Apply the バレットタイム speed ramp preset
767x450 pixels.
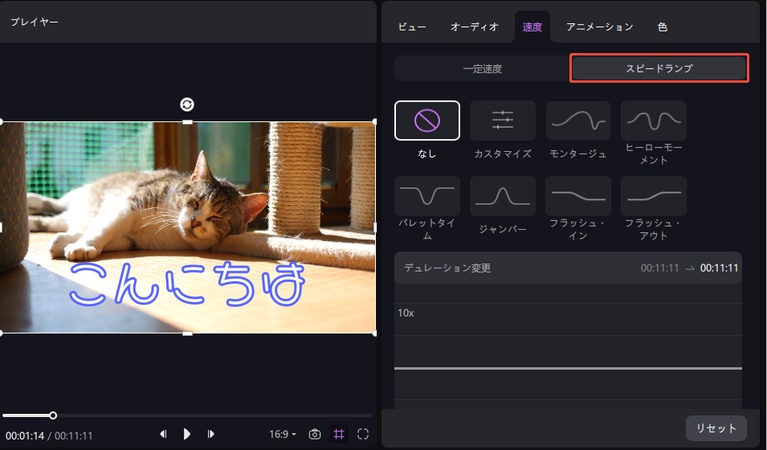click(427, 196)
